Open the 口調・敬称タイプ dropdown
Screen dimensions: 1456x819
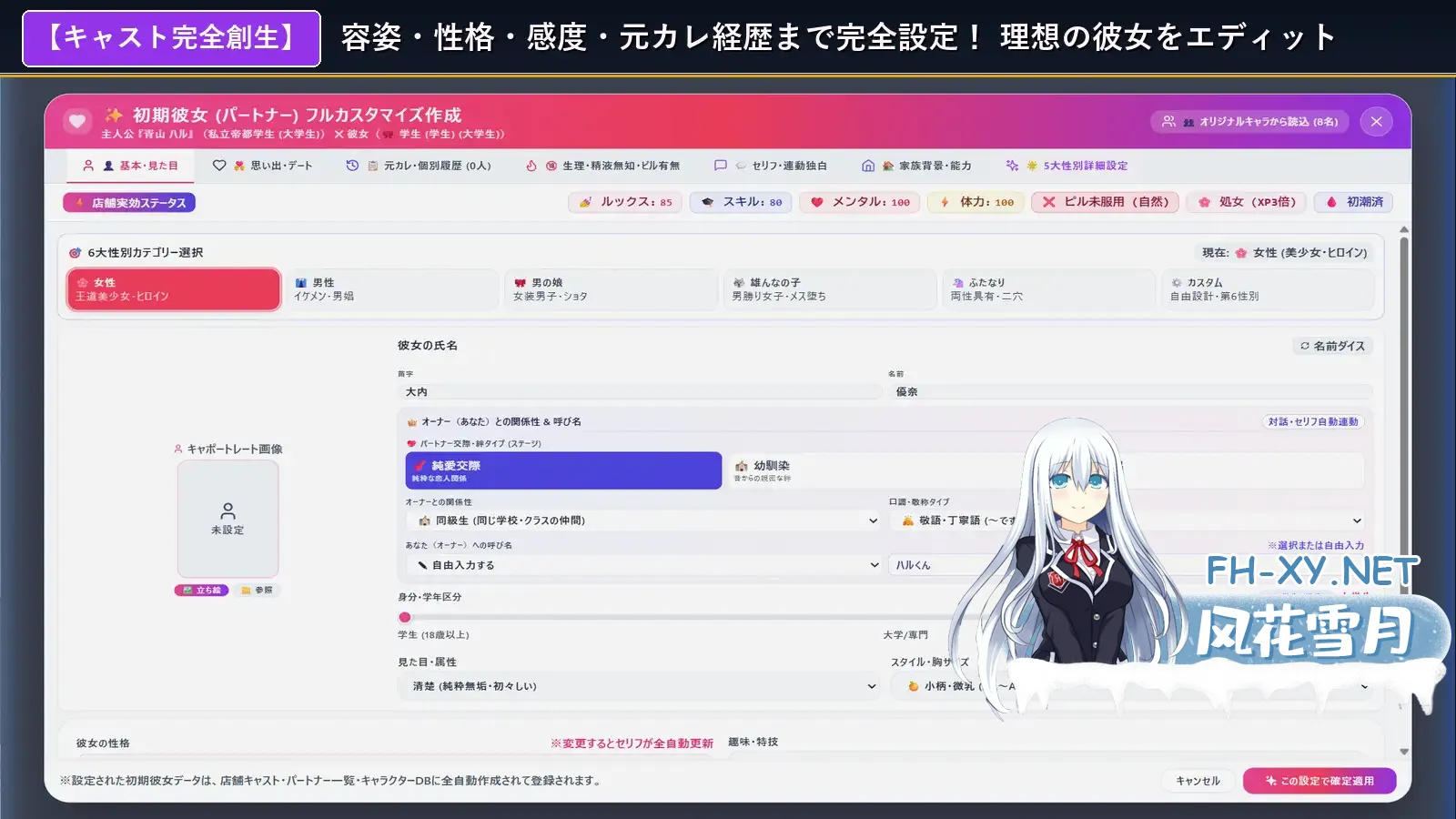click(1128, 521)
